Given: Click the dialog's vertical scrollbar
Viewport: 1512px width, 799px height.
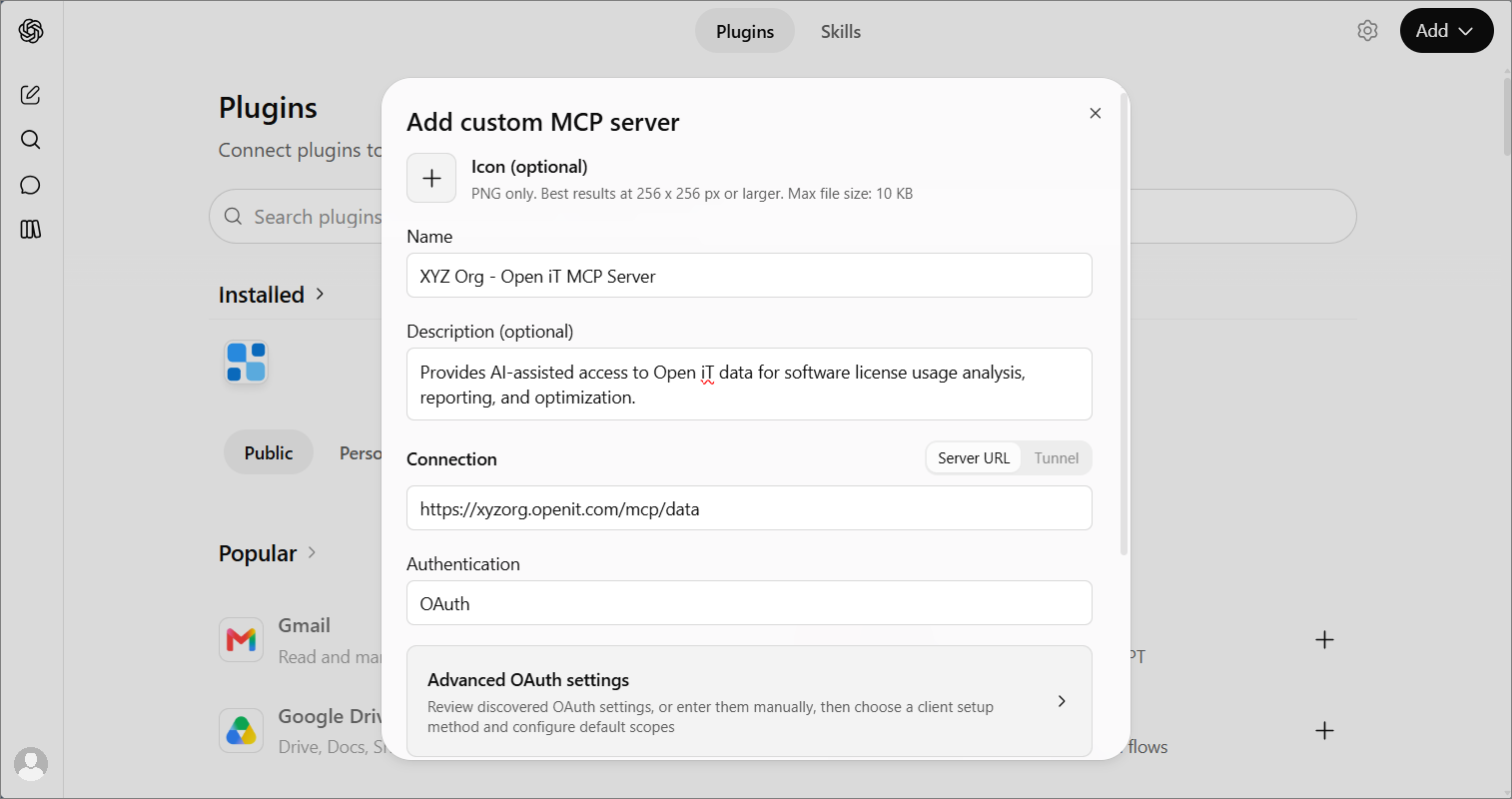Looking at the screenshot, I should 1125,325.
